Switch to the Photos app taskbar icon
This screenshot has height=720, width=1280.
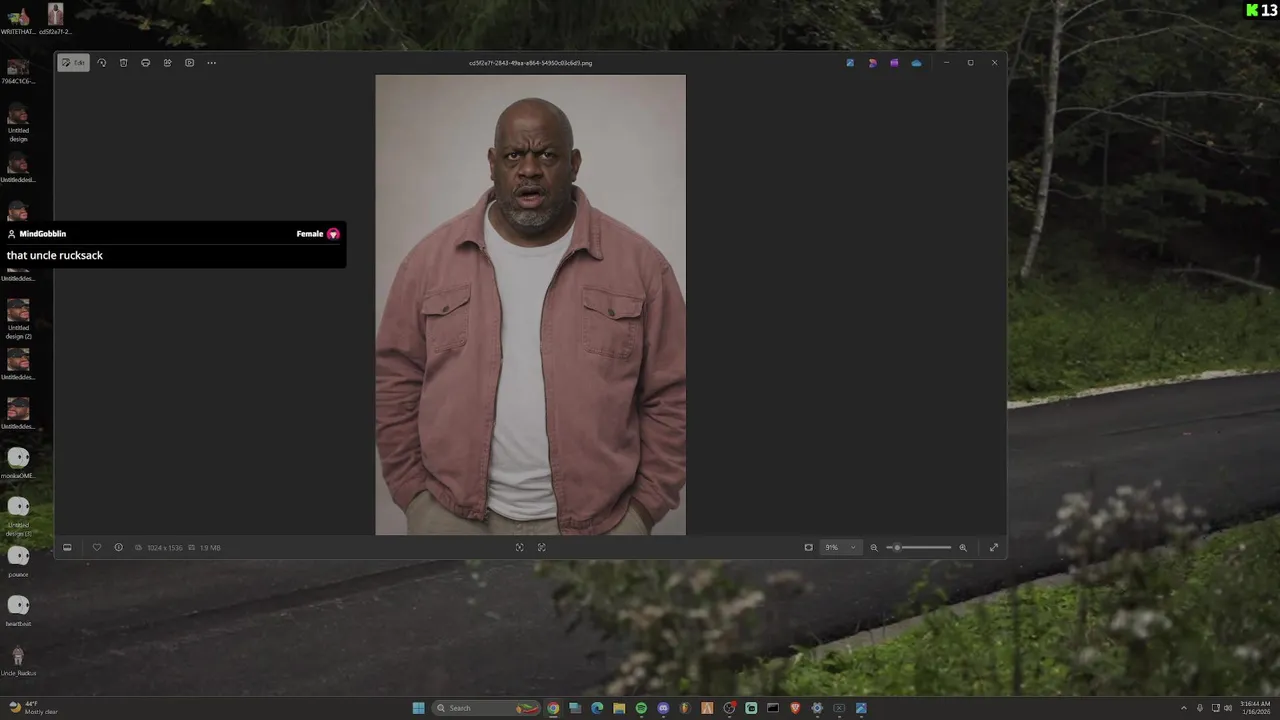[861, 708]
